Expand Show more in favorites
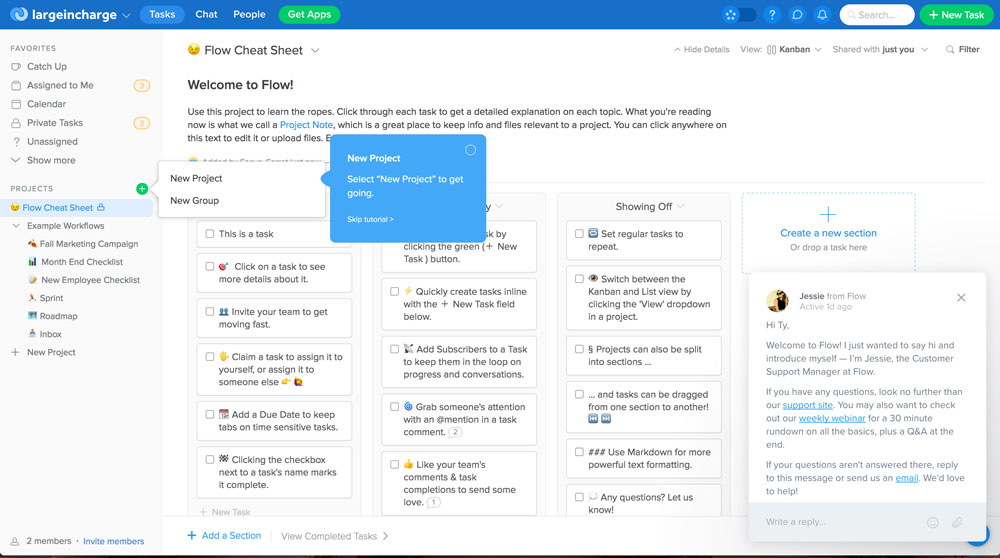The image size is (1000, 558). pyautogui.click(x=51, y=160)
